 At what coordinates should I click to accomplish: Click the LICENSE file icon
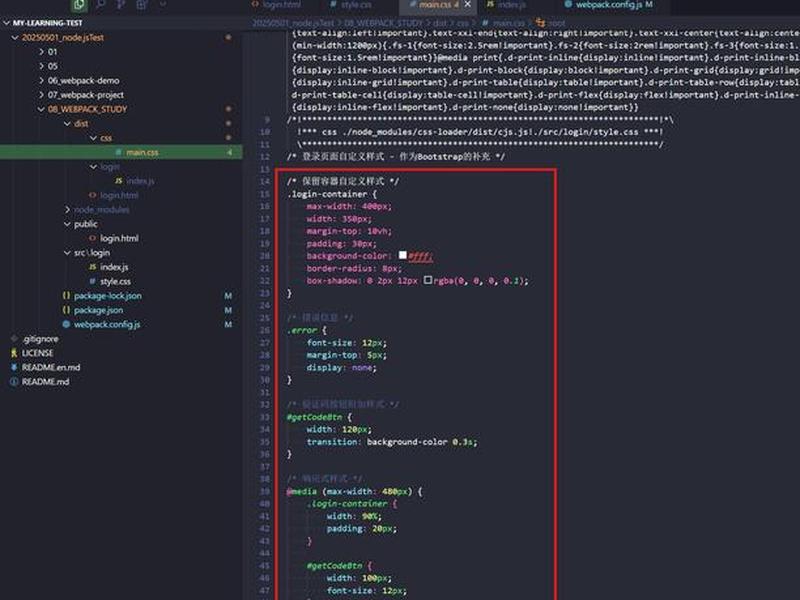14,353
